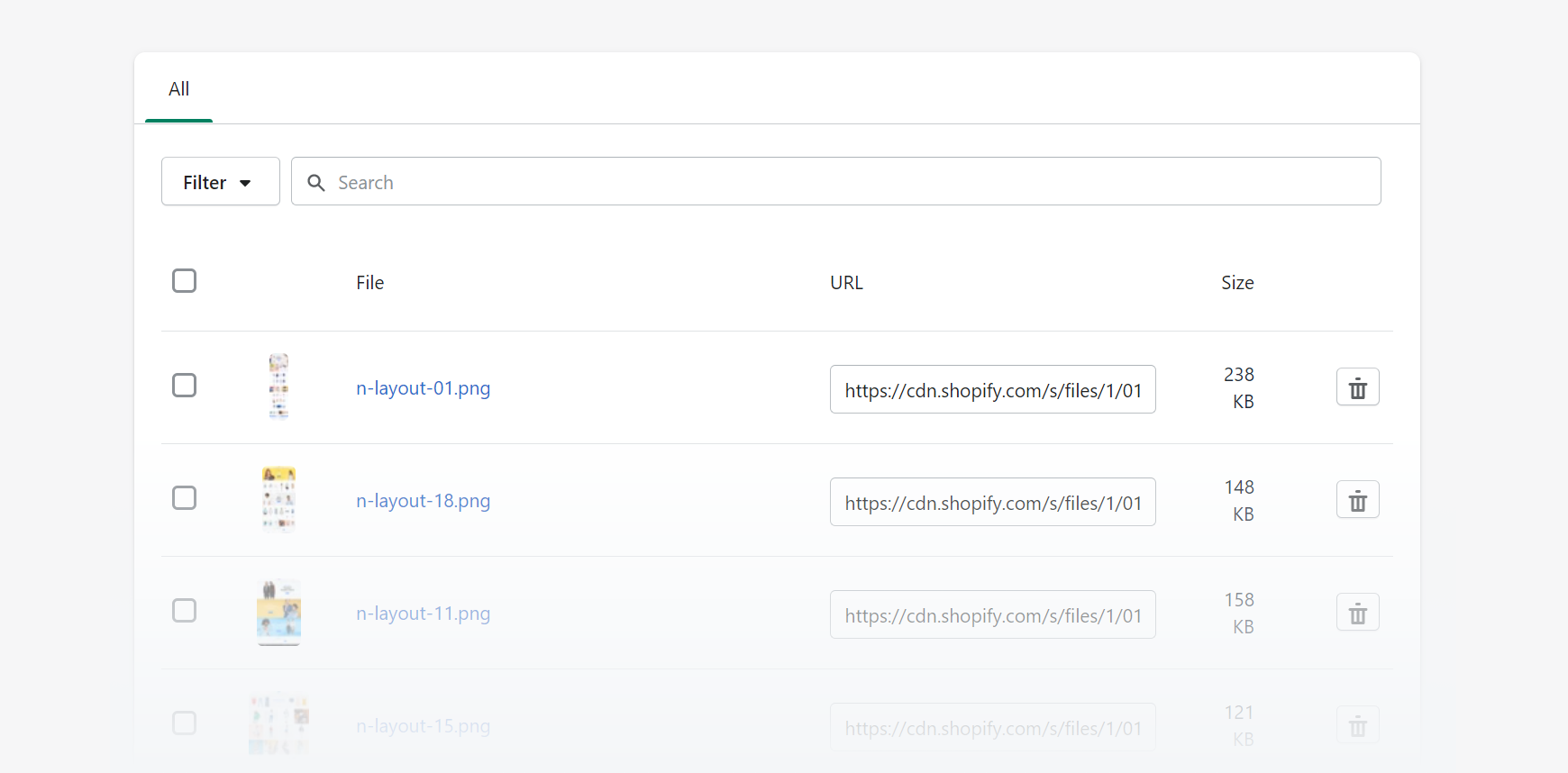Open the n-layout-01.png file link
This screenshot has width=1568, height=773.
(423, 388)
